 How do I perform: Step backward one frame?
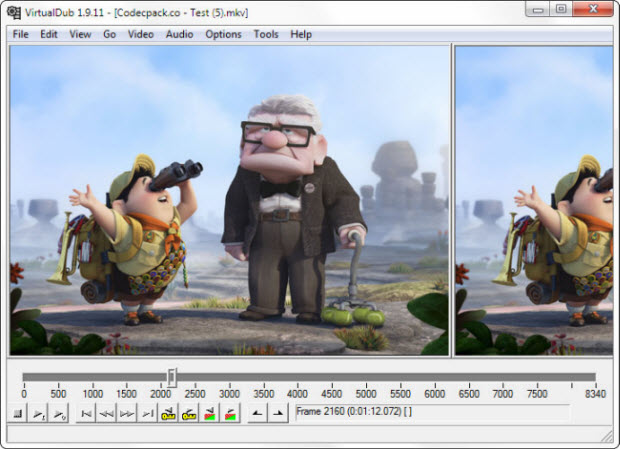tap(106, 413)
